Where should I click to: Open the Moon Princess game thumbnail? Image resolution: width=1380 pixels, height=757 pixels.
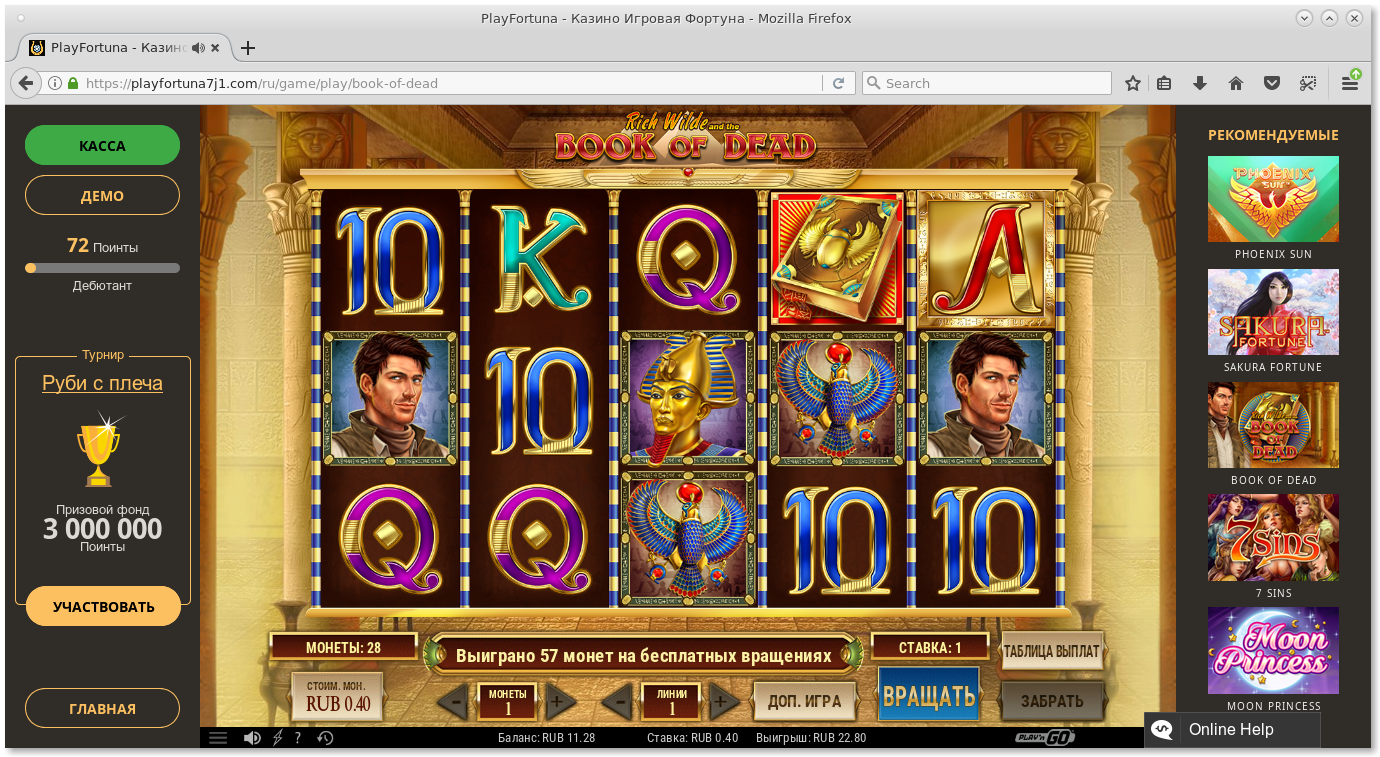click(1273, 650)
